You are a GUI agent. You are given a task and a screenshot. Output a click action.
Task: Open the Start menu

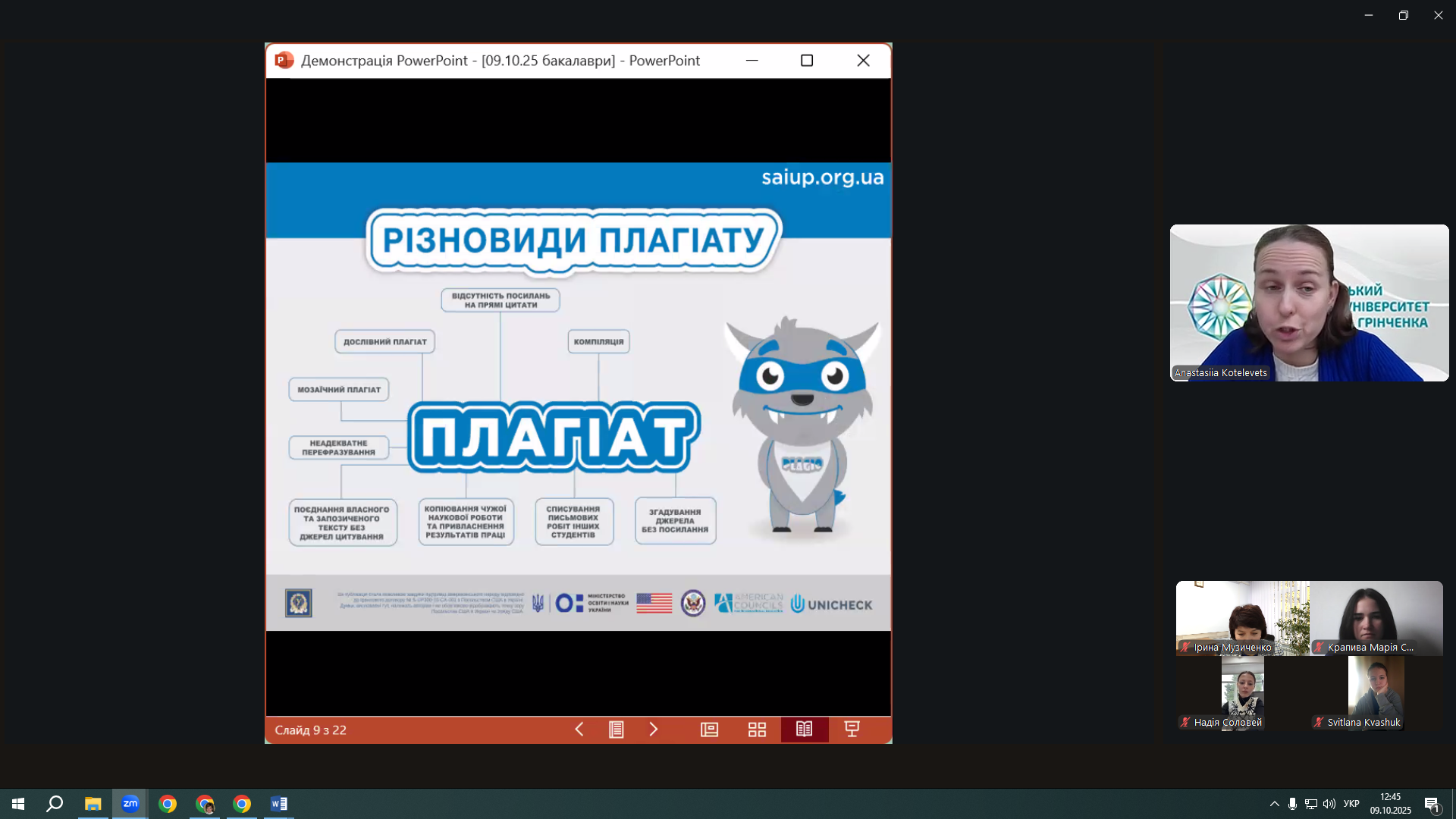17,804
